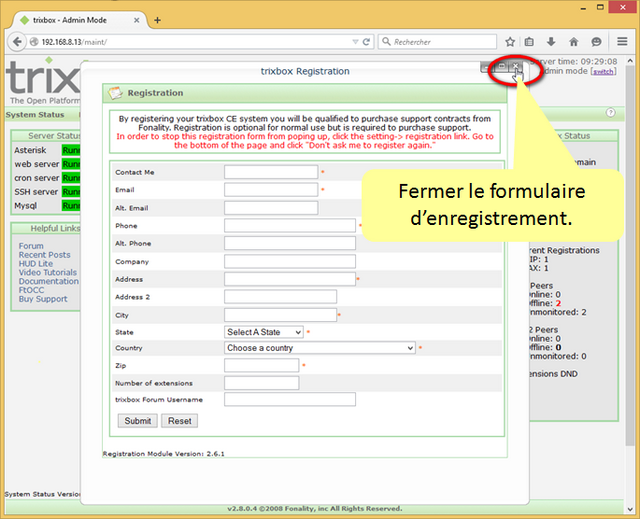Close the trixbox - Admin Mode tab
This screenshot has width=640, height=519.
point(137,20)
